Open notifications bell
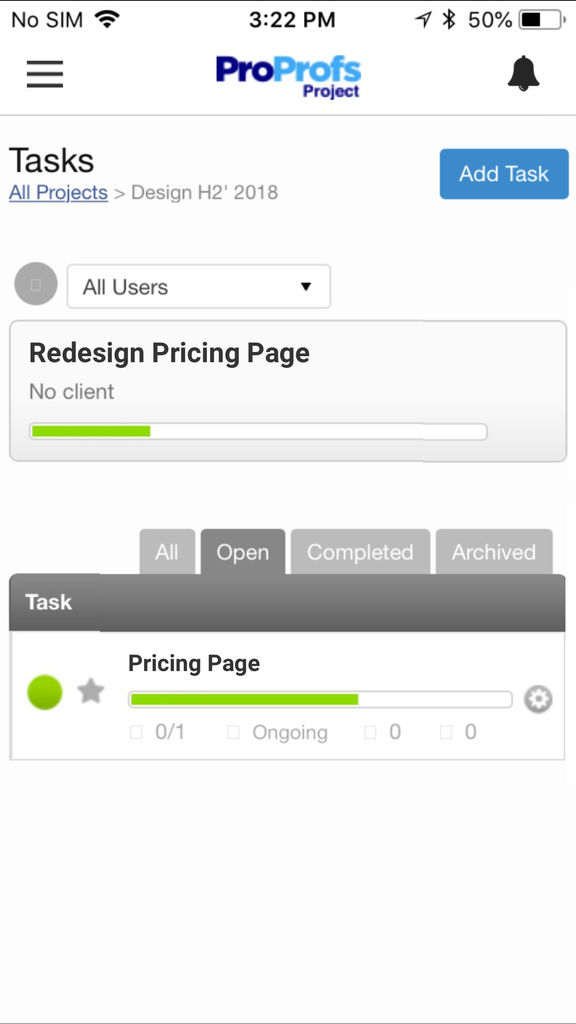This screenshot has width=576, height=1024. [x=524, y=73]
